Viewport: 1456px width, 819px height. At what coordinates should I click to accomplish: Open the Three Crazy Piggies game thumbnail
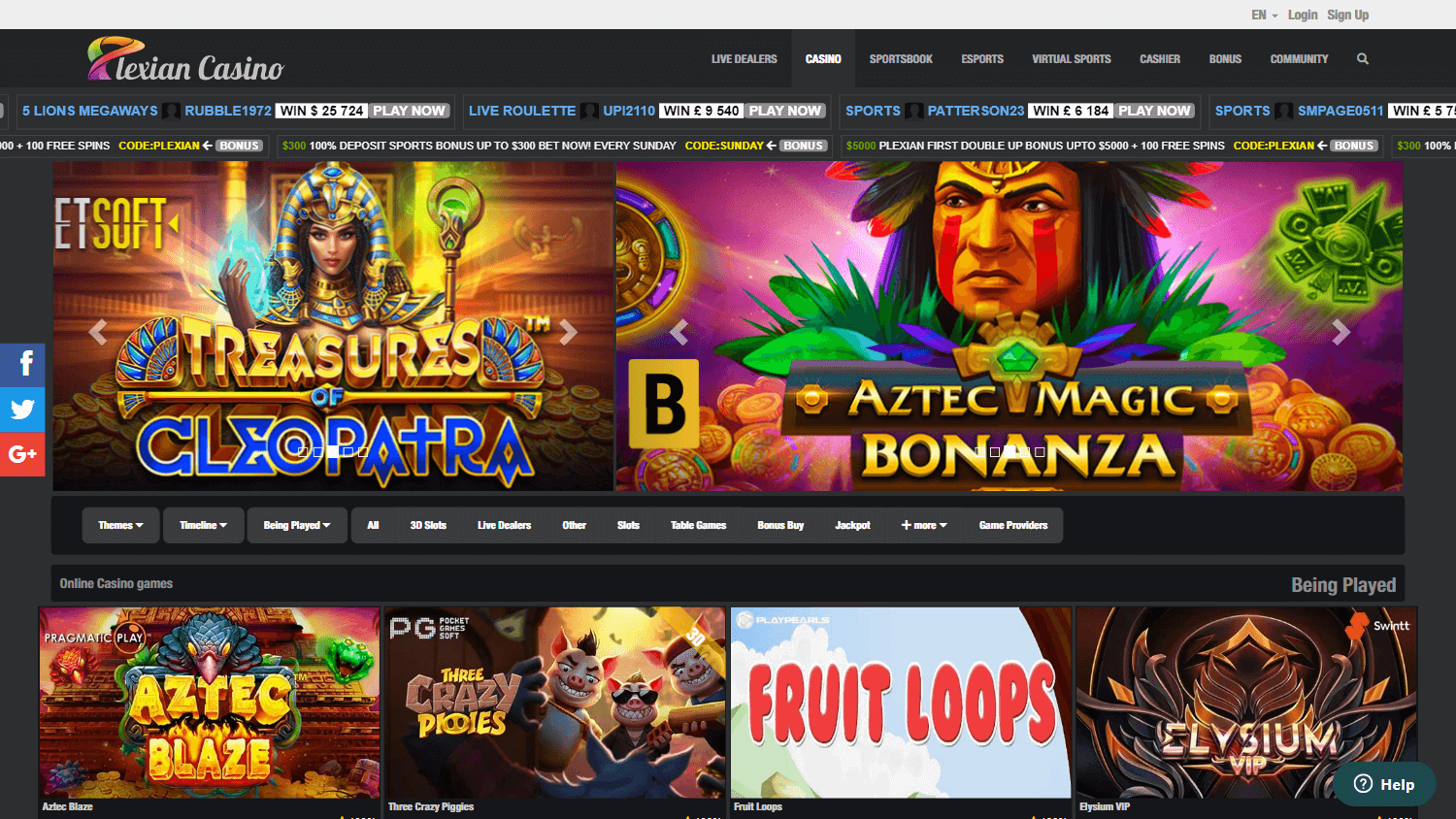coord(555,703)
